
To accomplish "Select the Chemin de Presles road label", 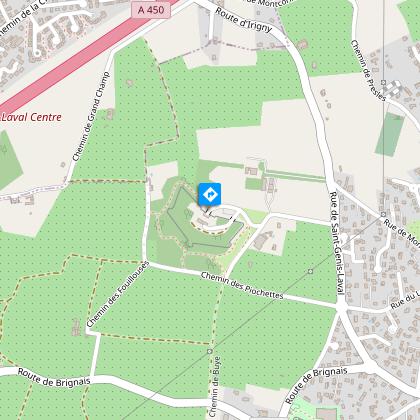I will (x=368, y=71).
